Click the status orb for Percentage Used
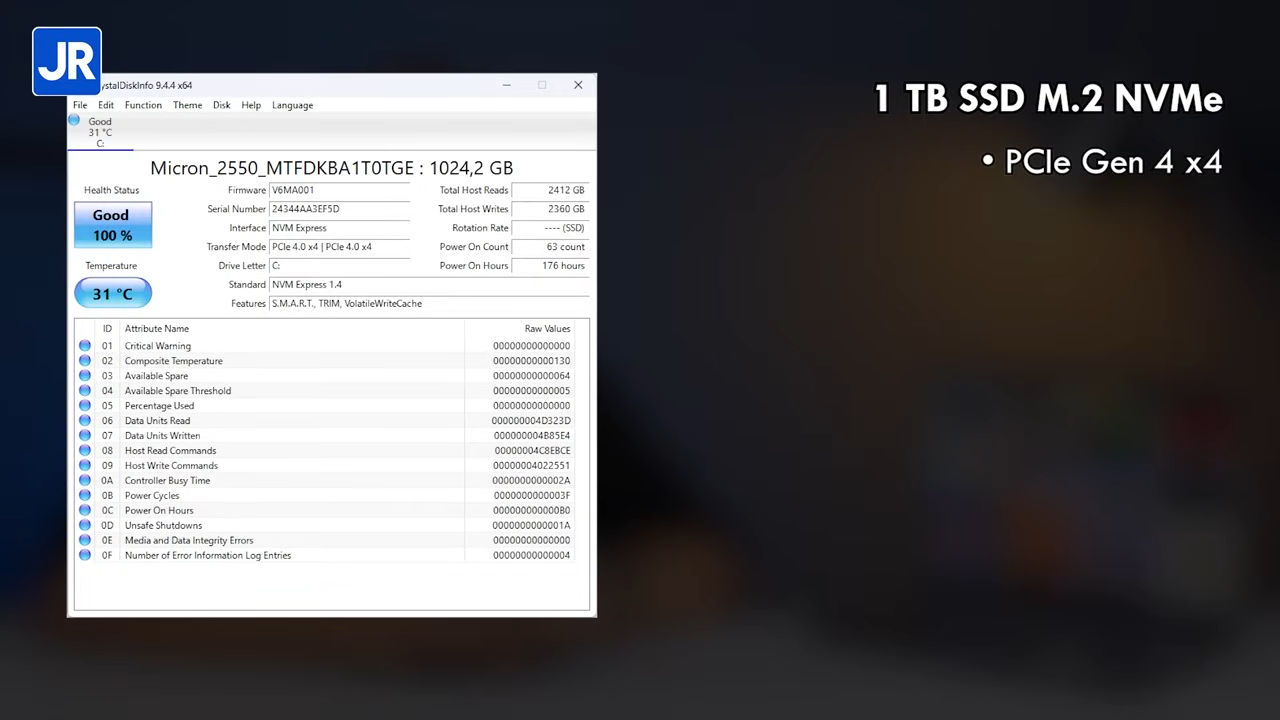The image size is (1280, 720). [85, 406]
